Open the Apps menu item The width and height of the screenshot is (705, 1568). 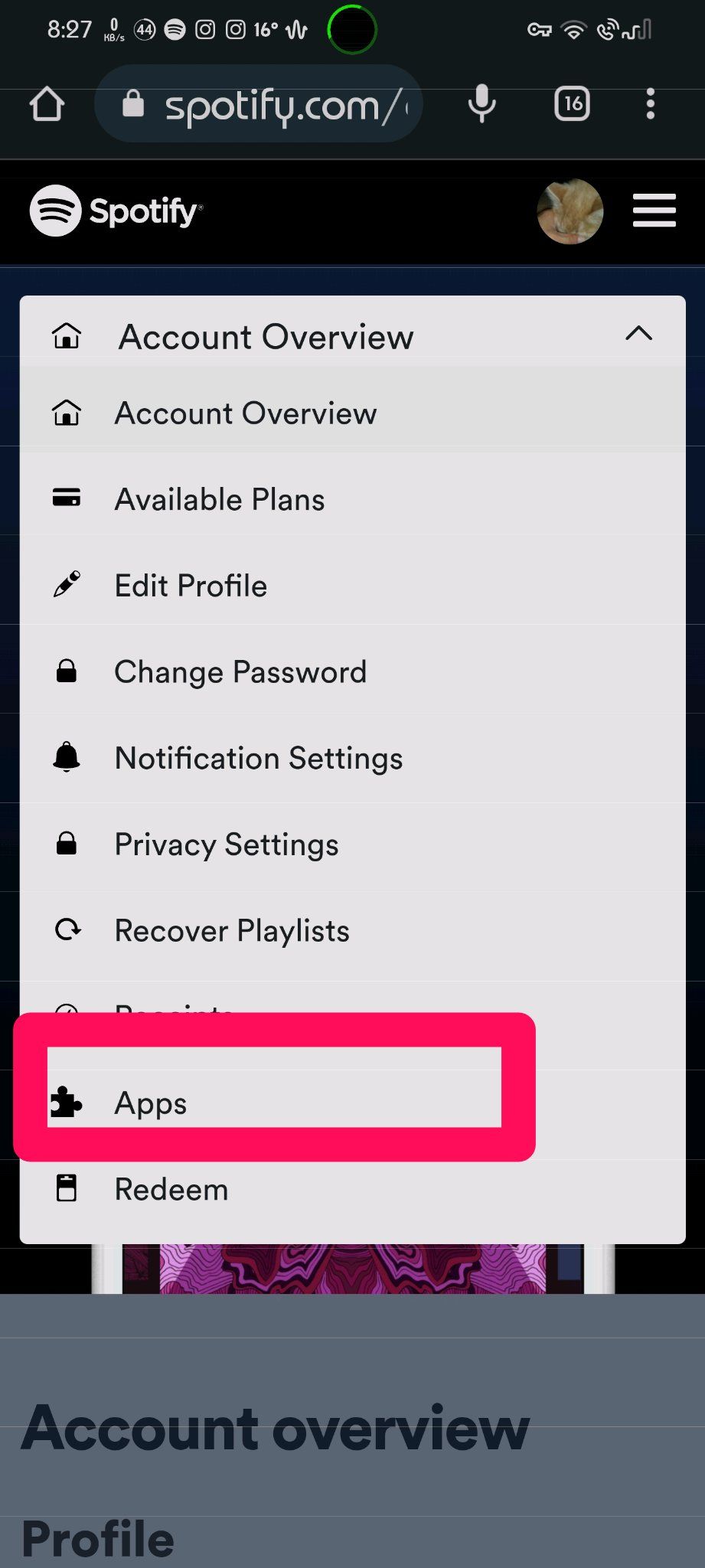click(275, 1103)
